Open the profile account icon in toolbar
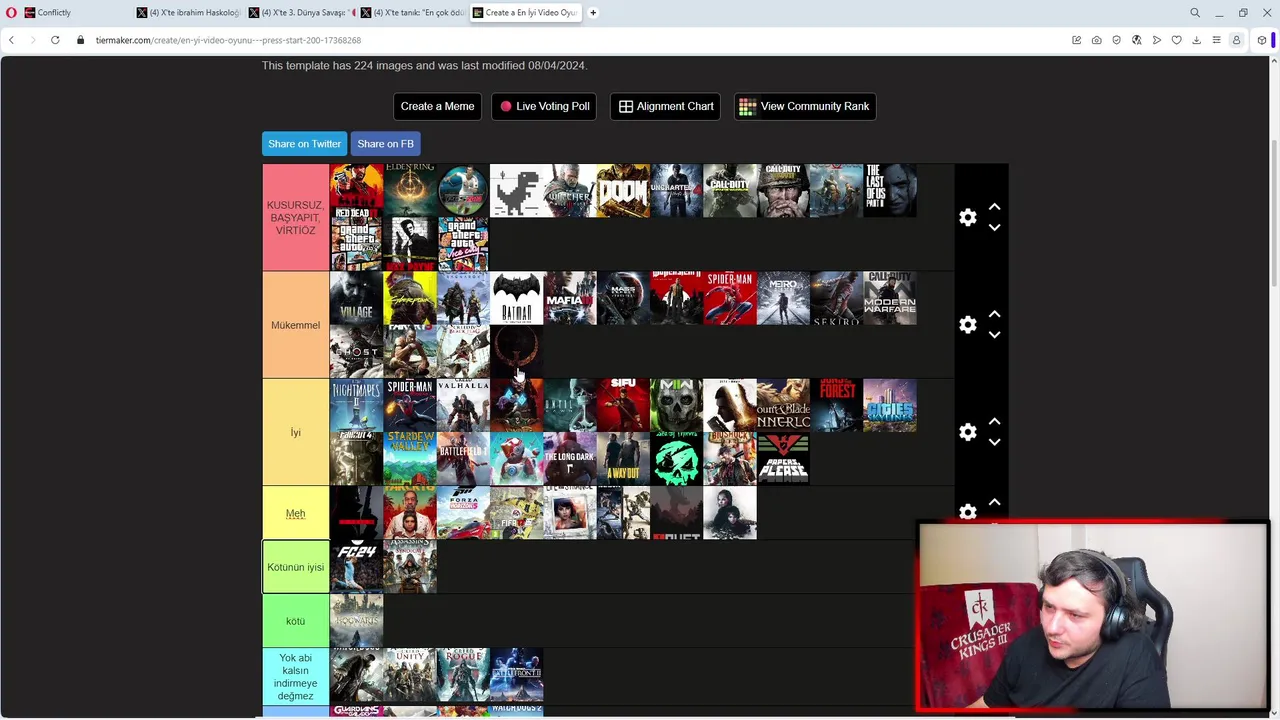The width and height of the screenshot is (1280, 720). click(1236, 40)
